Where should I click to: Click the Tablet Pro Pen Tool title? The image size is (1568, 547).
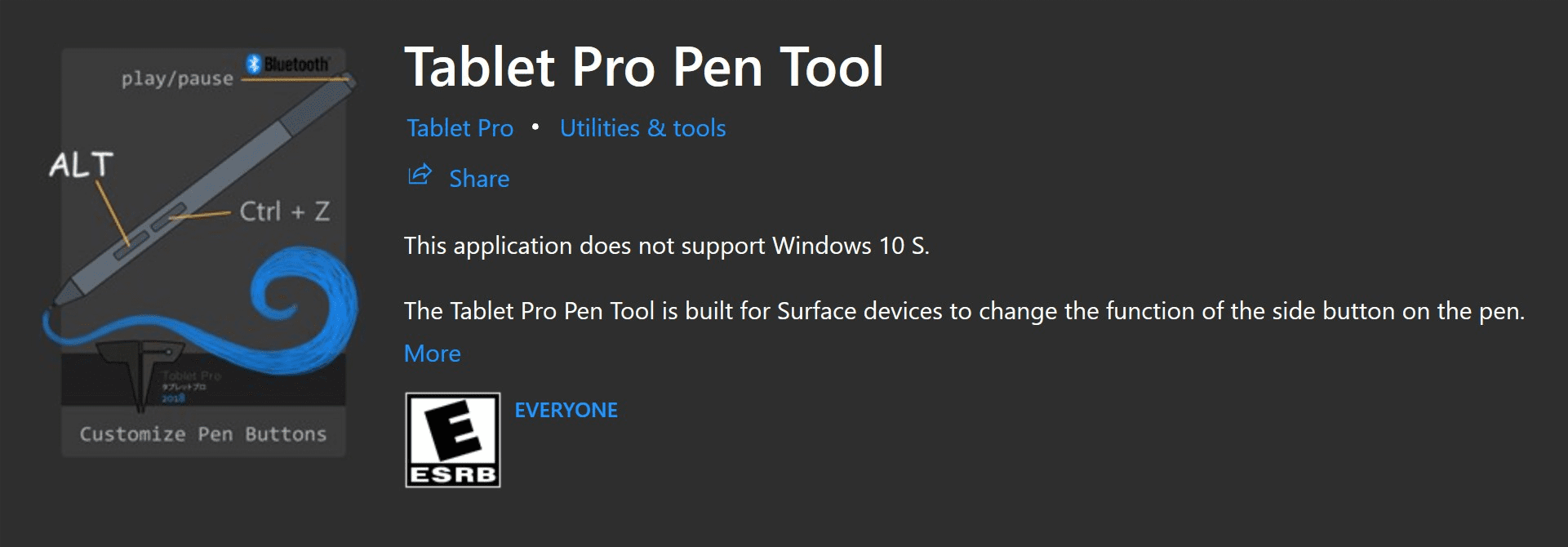[643, 67]
